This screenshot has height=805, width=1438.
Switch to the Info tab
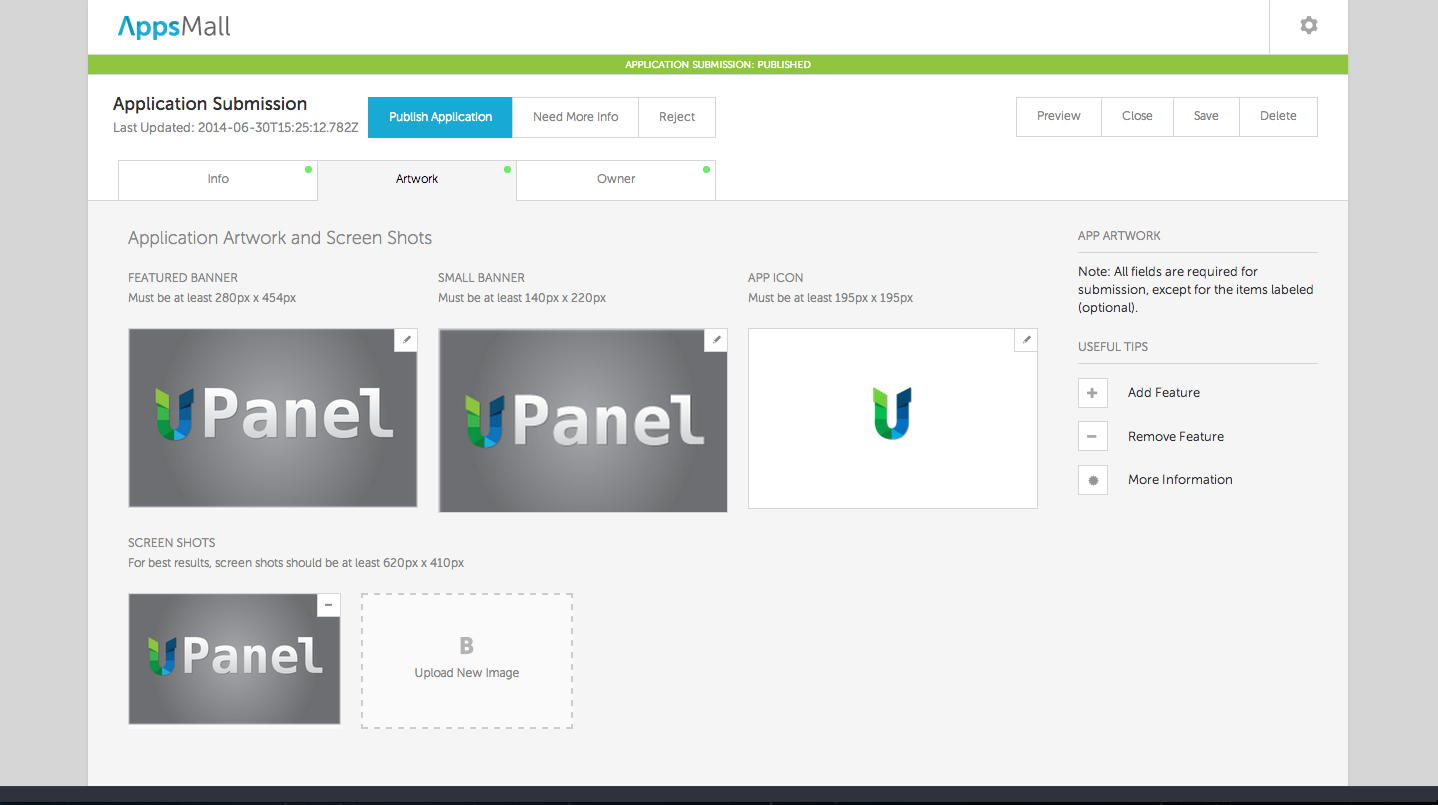click(x=218, y=180)
